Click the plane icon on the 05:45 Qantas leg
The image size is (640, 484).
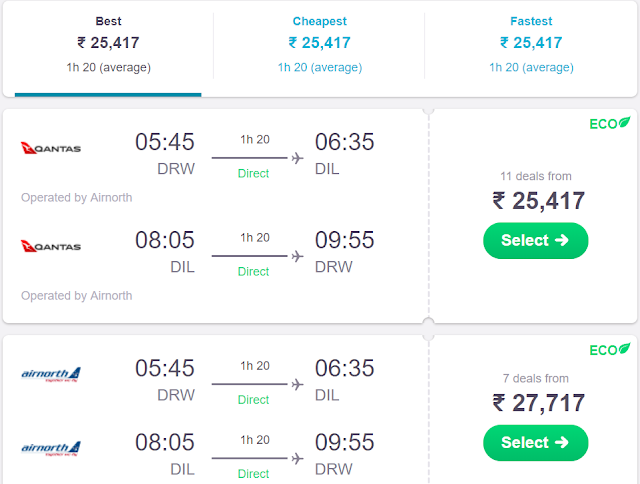[x=296, y=158]
